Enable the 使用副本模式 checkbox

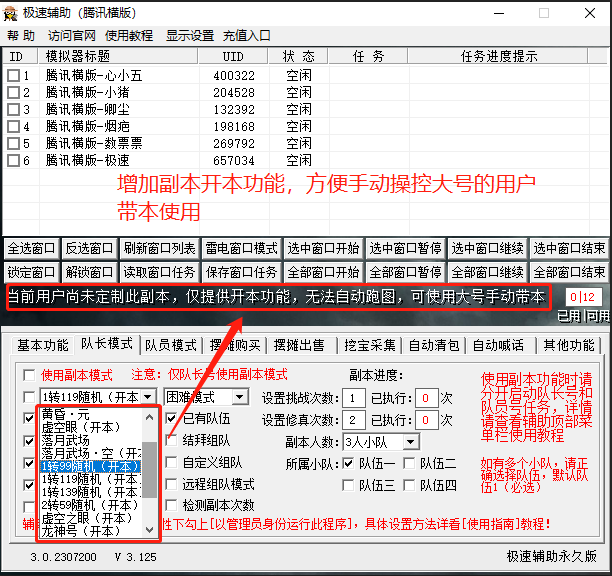click(x=29, y=375)
